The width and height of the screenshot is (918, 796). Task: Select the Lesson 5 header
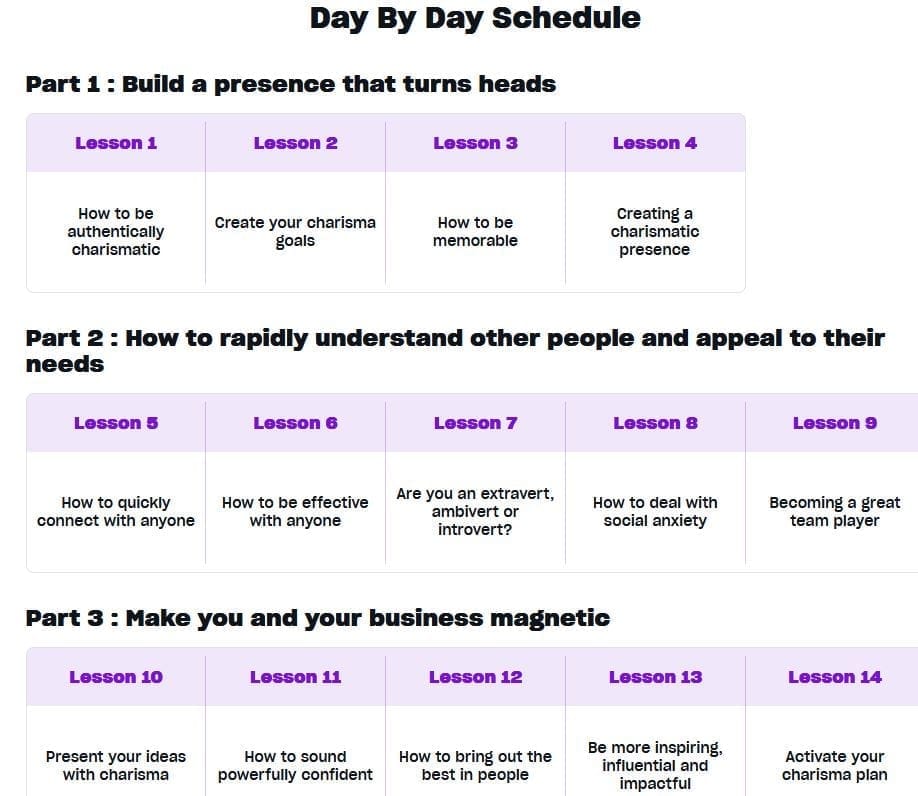pyautogui.click(x=116, y=423)
